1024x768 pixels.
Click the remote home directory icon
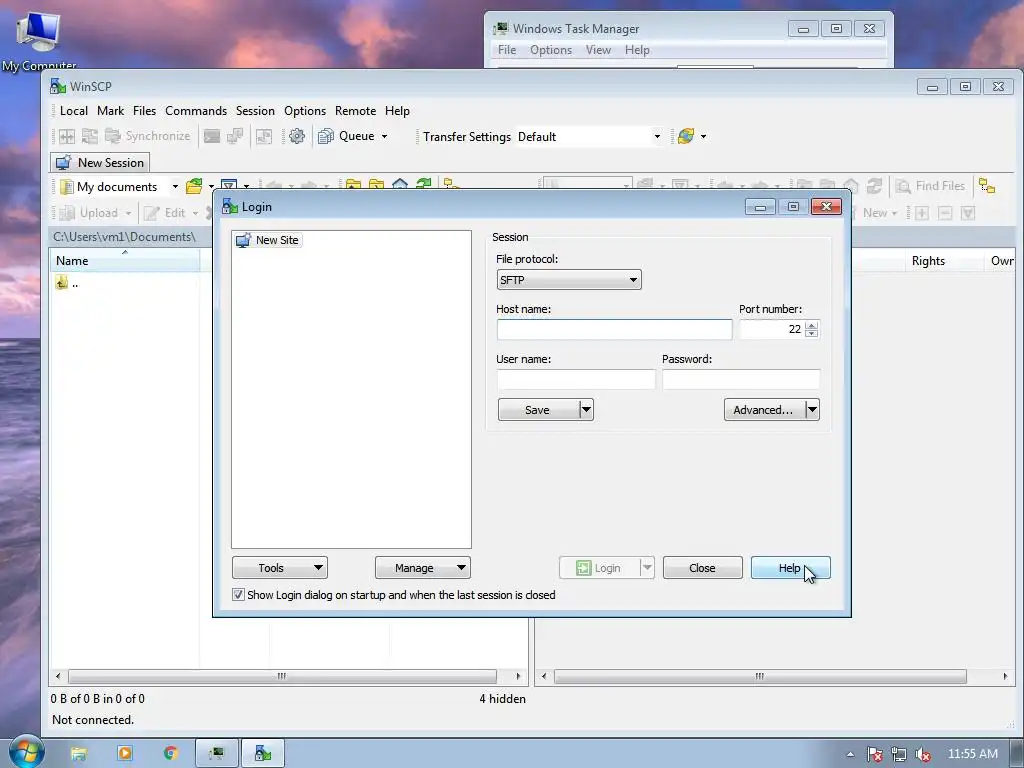850,186
